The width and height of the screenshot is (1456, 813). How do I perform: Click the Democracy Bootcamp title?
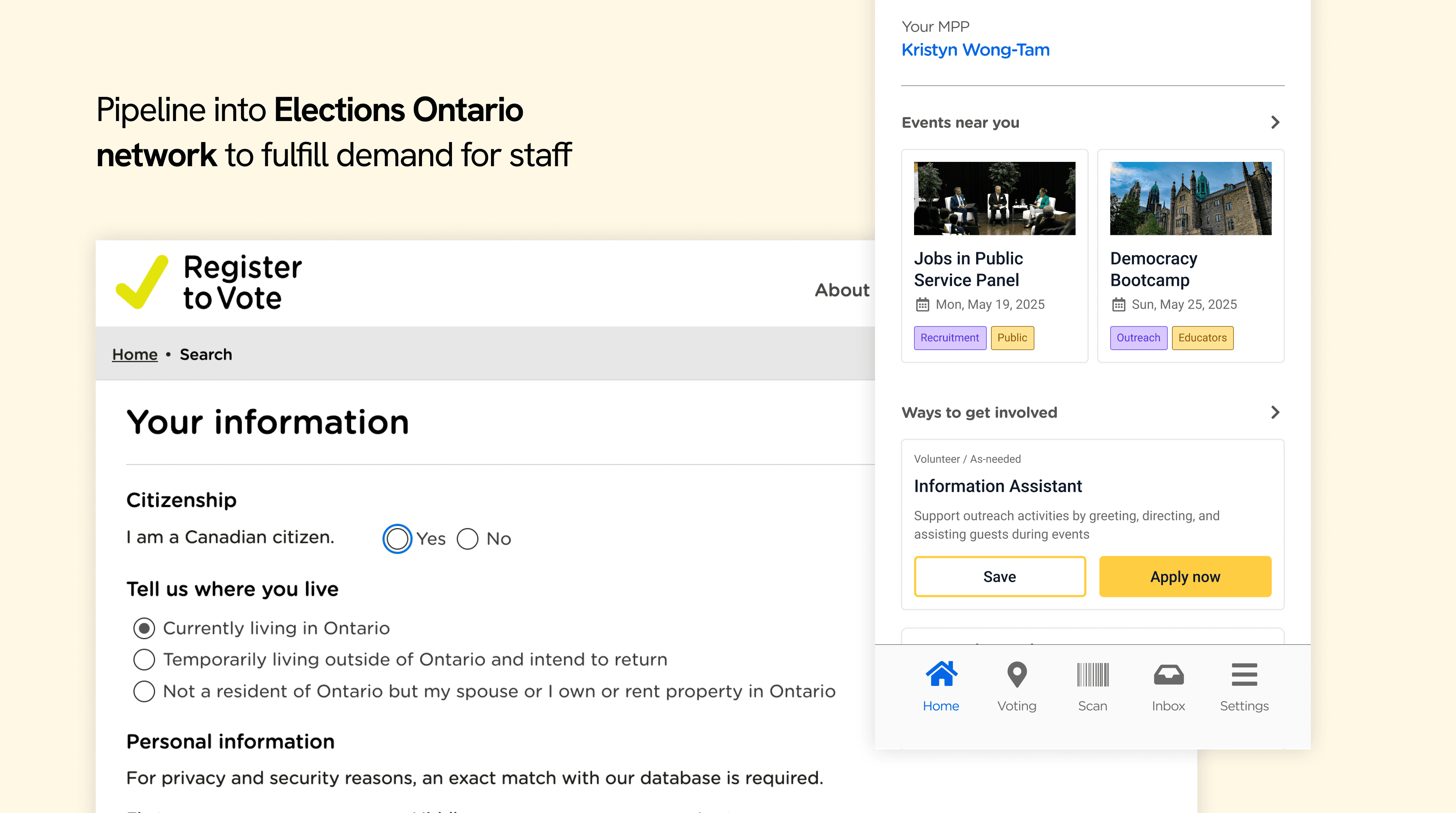click(x=1154, y=269)
